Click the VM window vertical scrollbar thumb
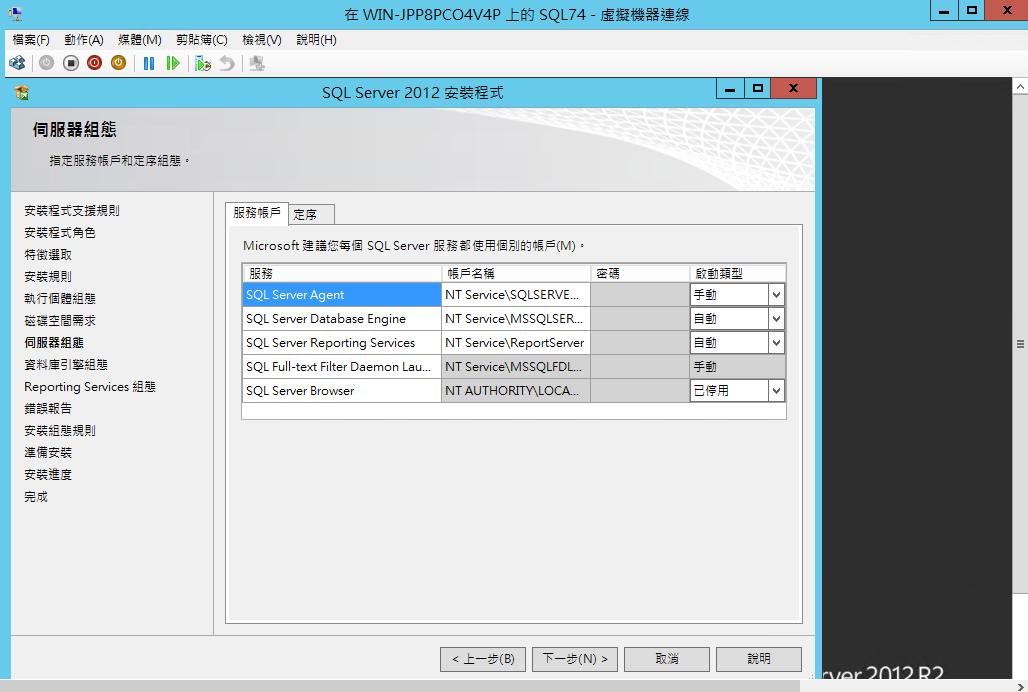Screen dimensions: 1028x692 tap(1020, 344)
